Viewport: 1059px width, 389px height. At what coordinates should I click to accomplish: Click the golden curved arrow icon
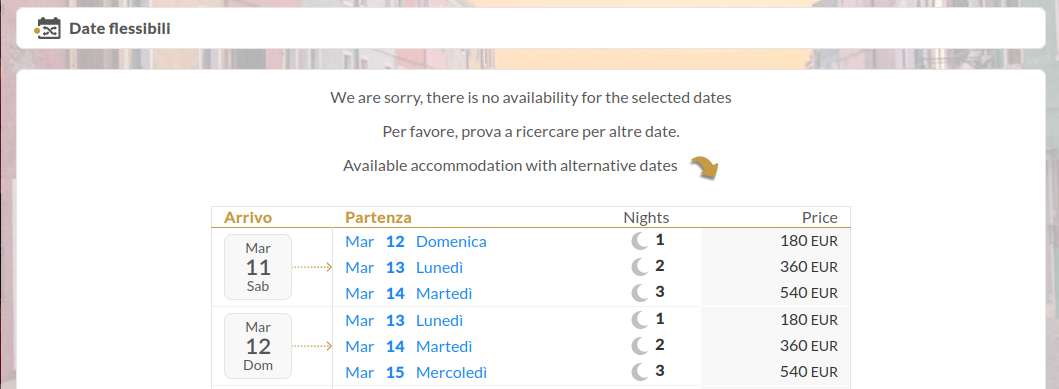[704, 167]
